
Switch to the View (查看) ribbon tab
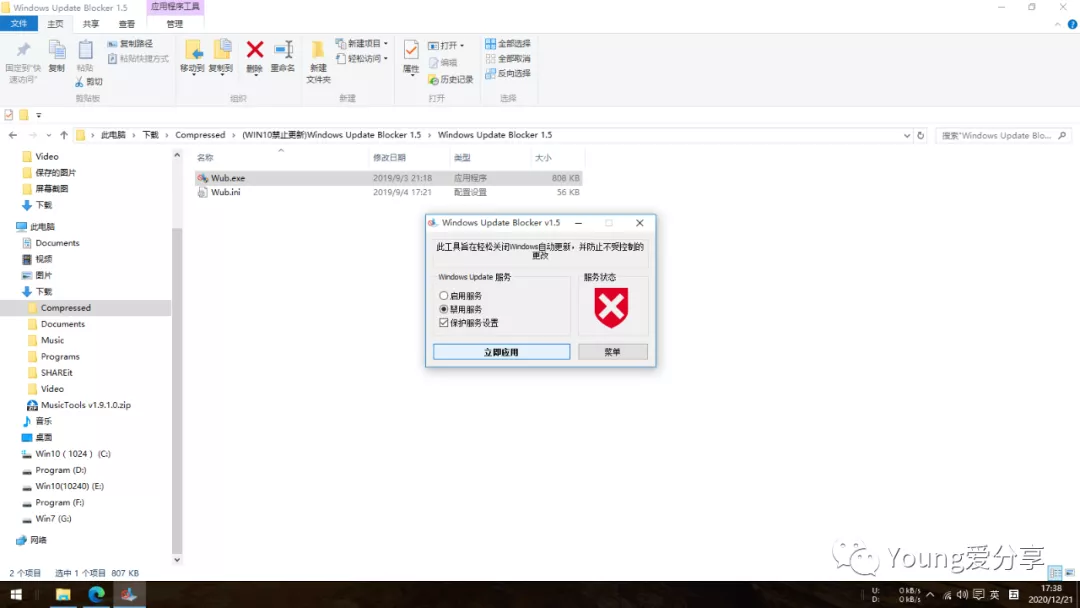coord(127,23)
